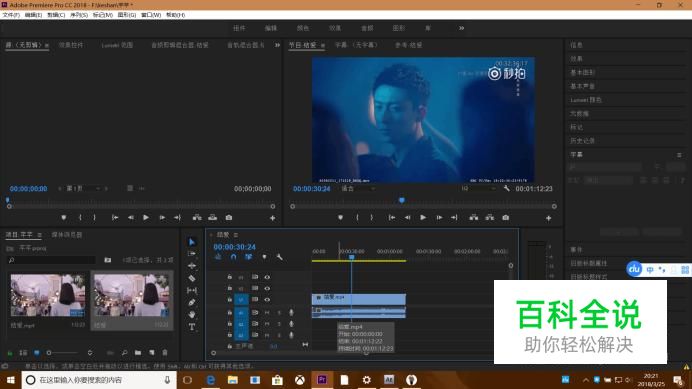
Task: Open History panel on right
Action: 582,141
